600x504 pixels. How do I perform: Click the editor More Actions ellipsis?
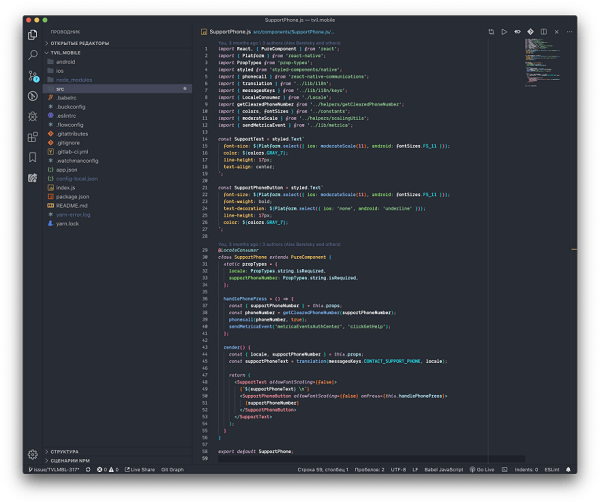tap(567, 33)
